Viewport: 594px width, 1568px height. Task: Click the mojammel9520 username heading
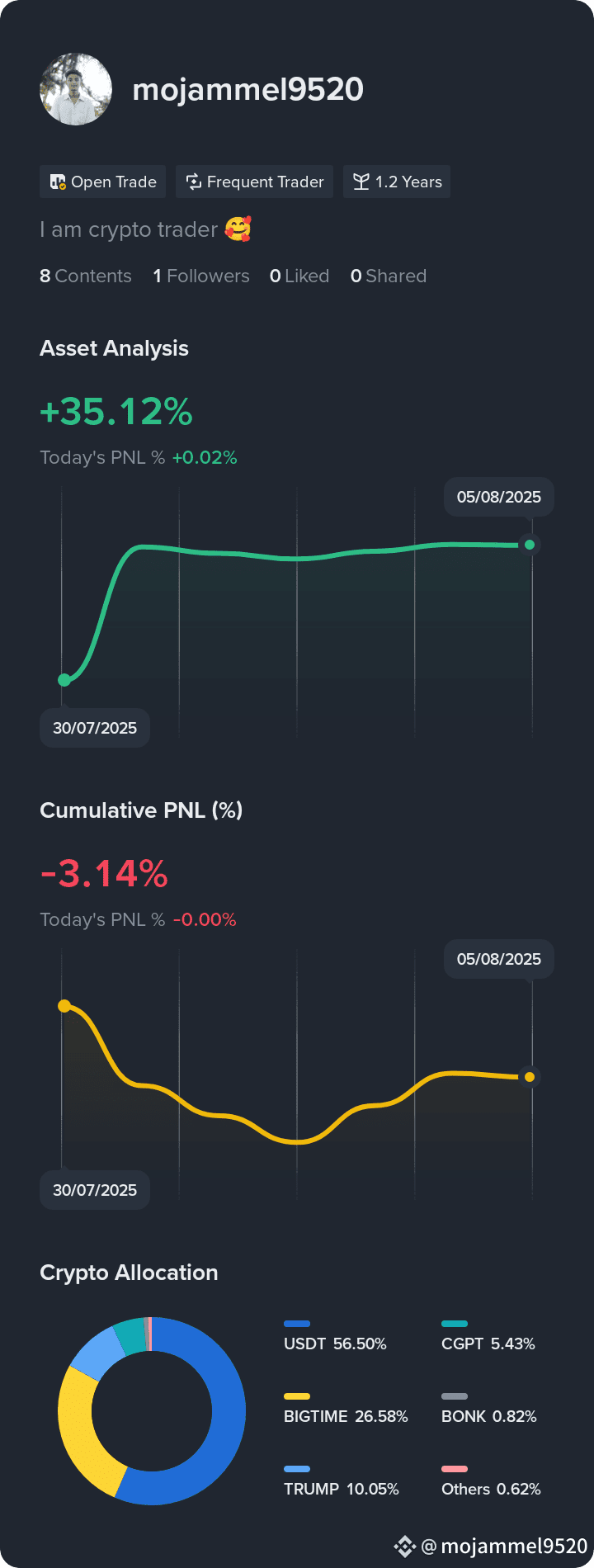click(x=247, y=89)
